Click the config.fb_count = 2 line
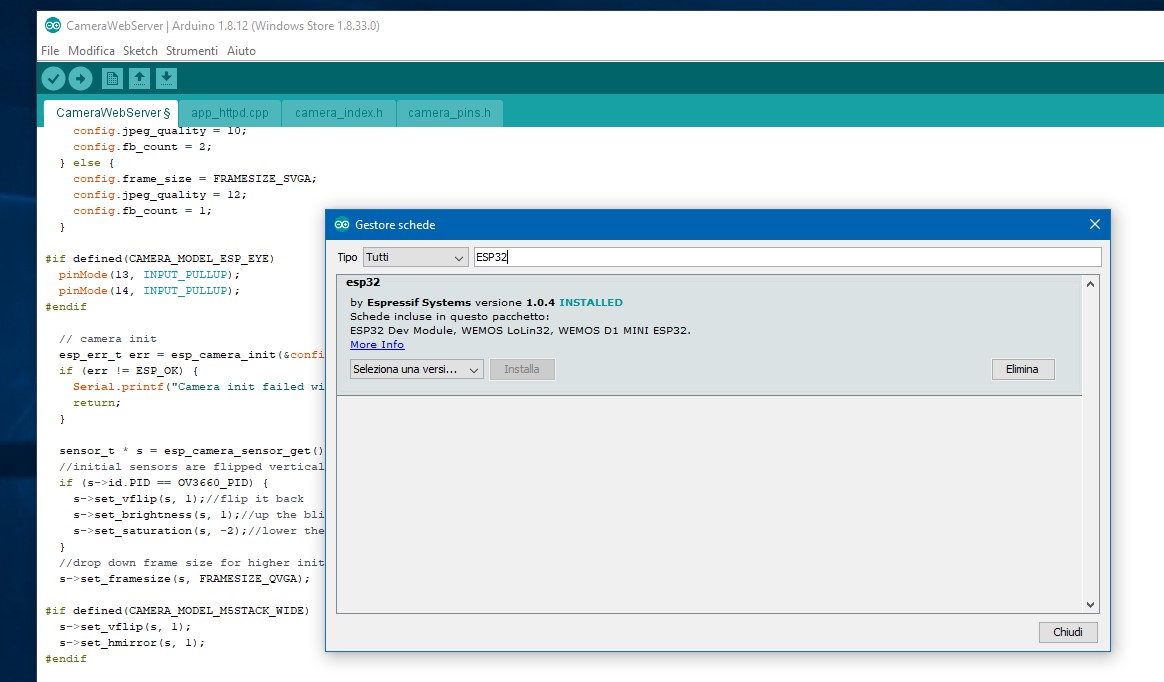 tap(142, 147)
